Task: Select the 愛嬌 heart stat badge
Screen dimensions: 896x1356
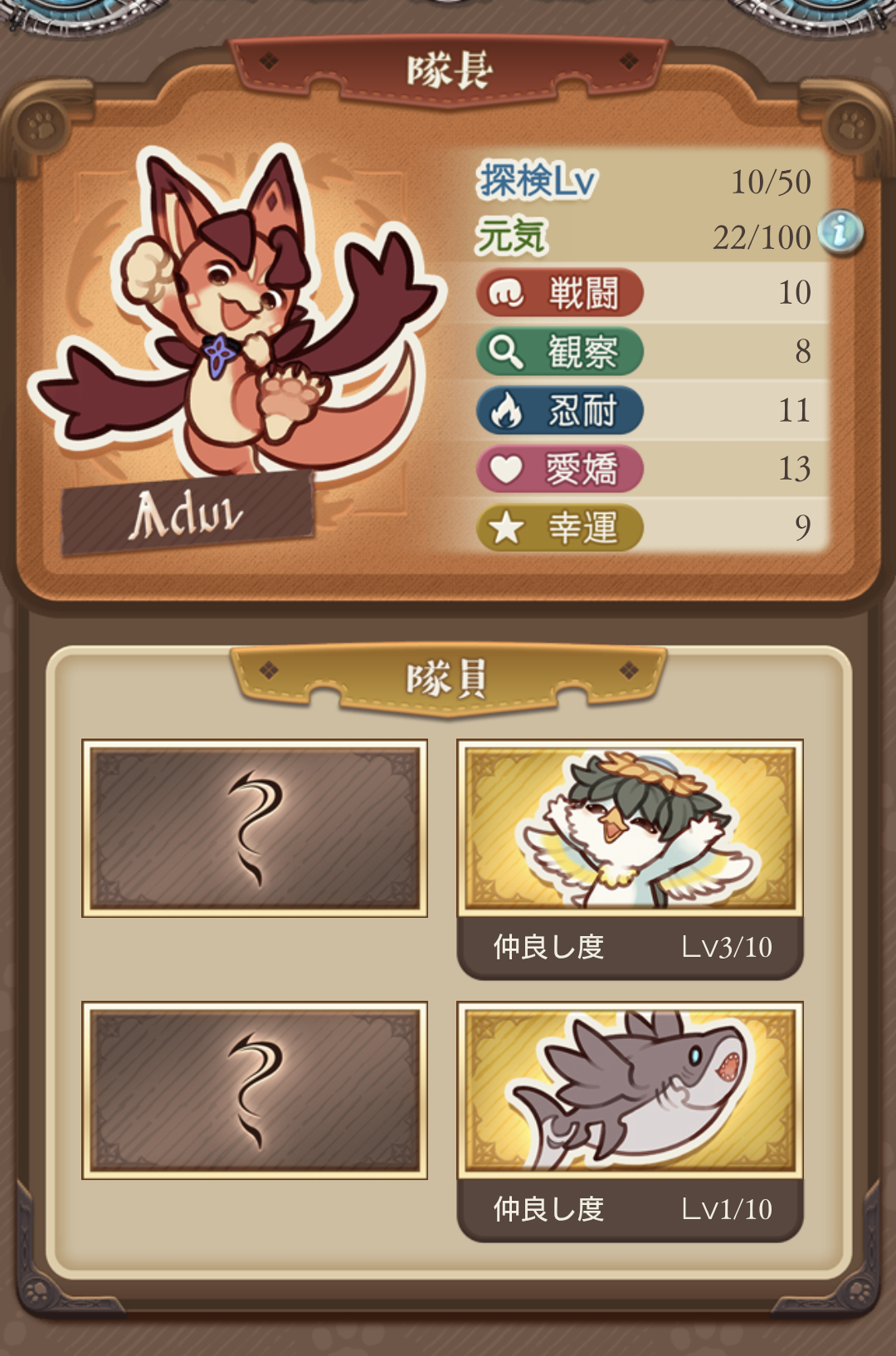Action: point(560,469)
